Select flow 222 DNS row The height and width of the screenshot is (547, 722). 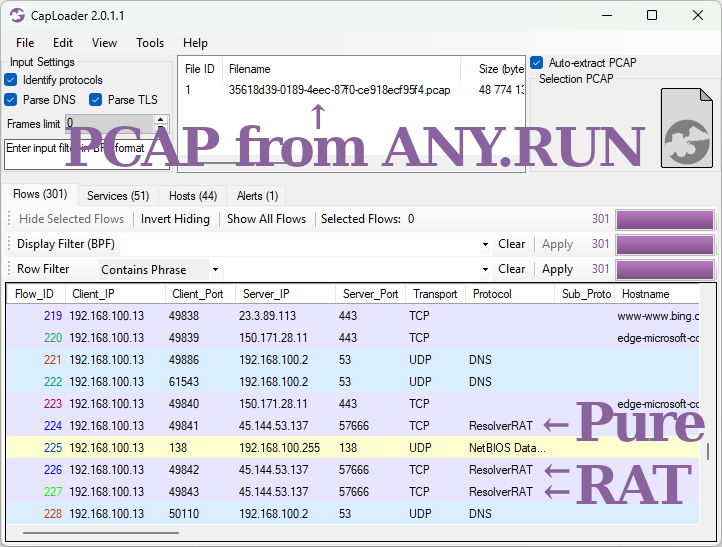coord(353,382)
